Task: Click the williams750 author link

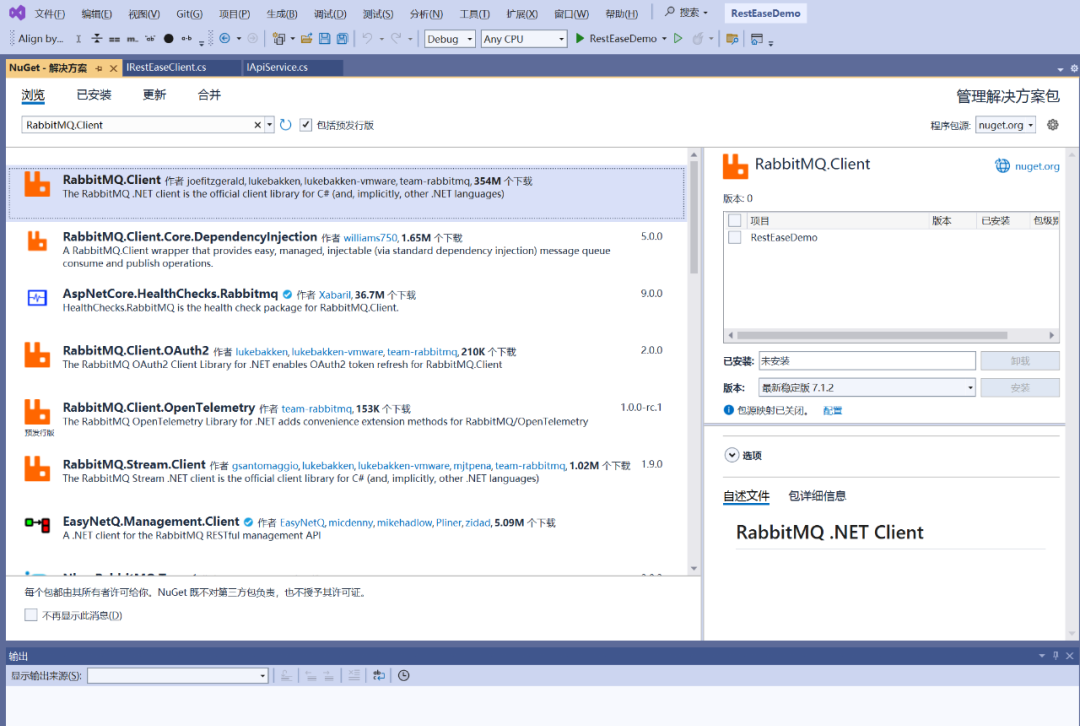Action: pos(370,238)
